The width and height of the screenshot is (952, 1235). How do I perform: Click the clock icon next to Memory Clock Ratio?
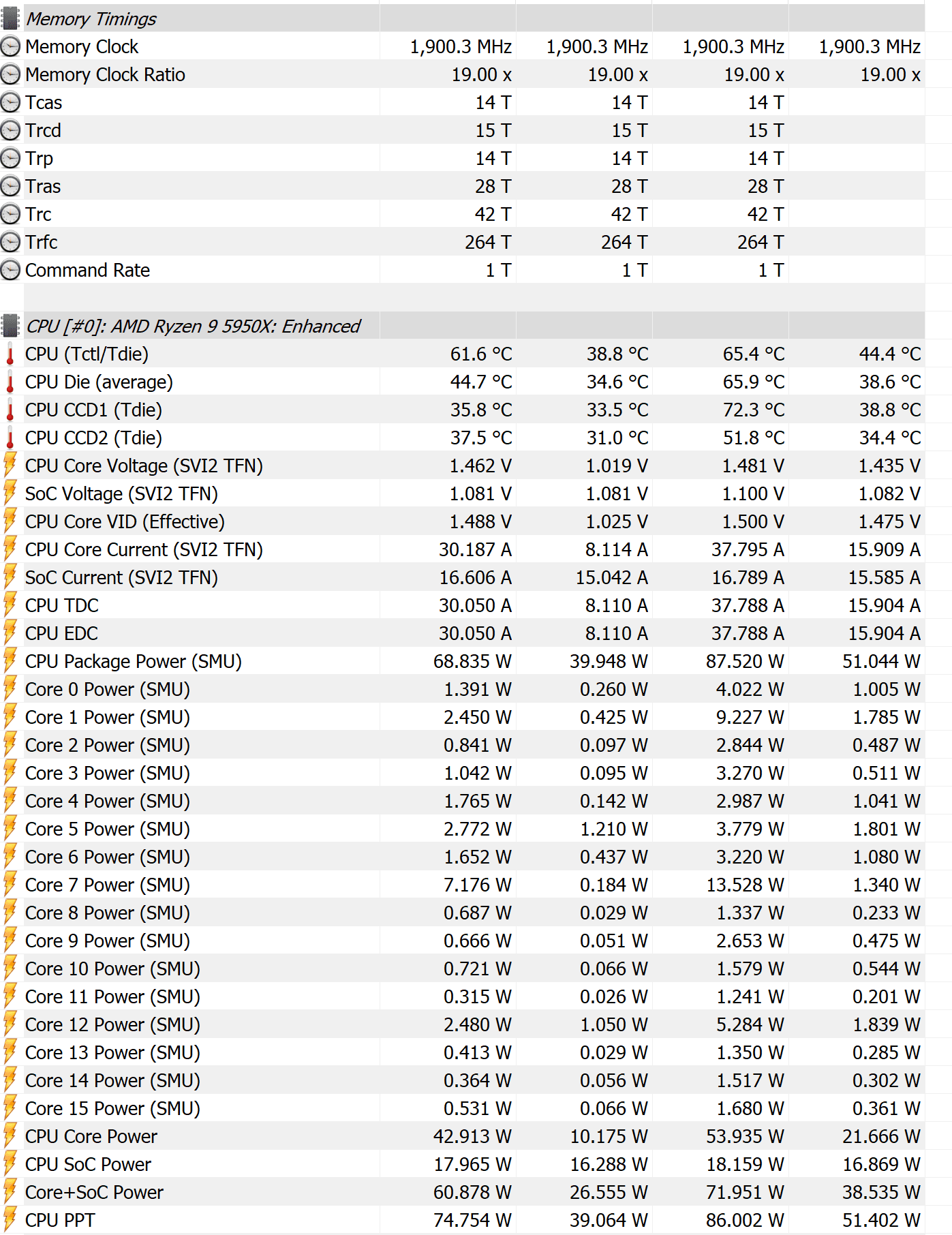[10, 74]
